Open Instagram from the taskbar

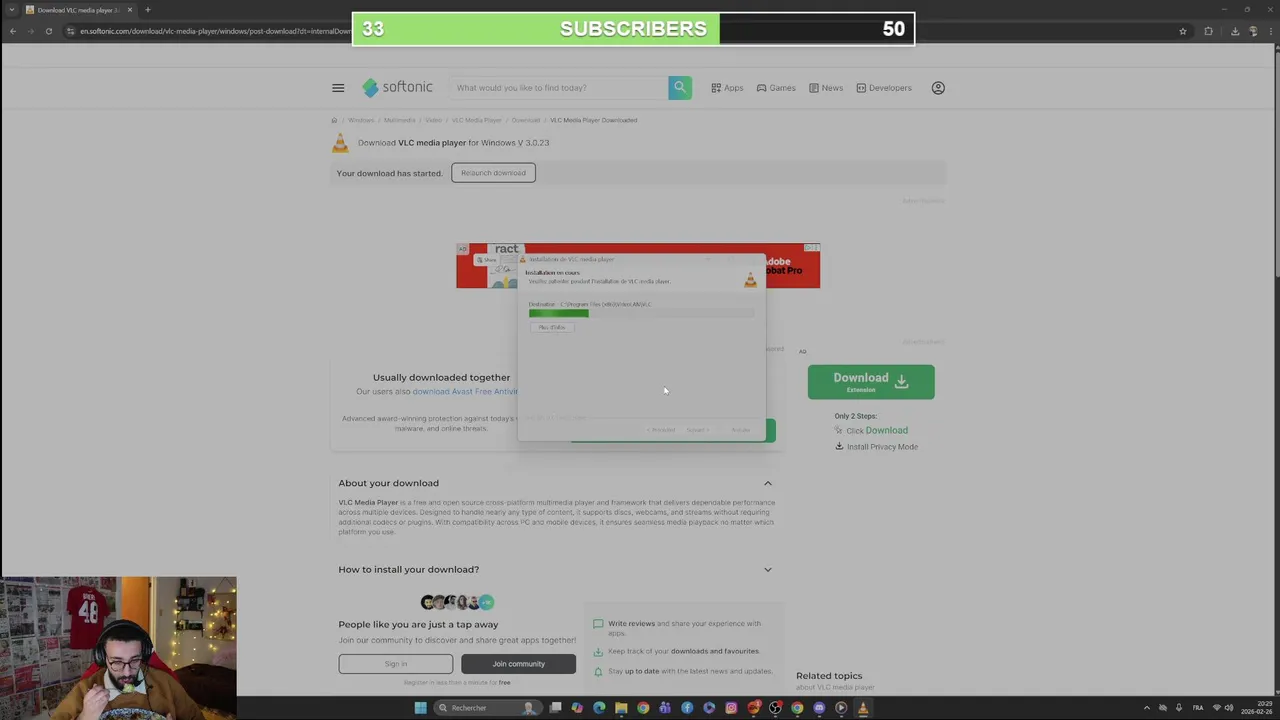(731, 708)
